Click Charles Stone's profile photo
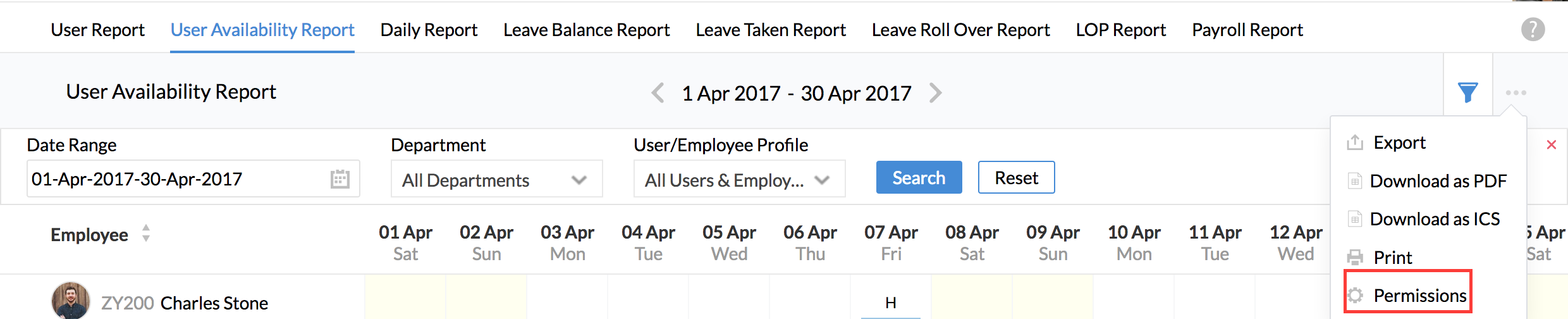 (71, 301)
